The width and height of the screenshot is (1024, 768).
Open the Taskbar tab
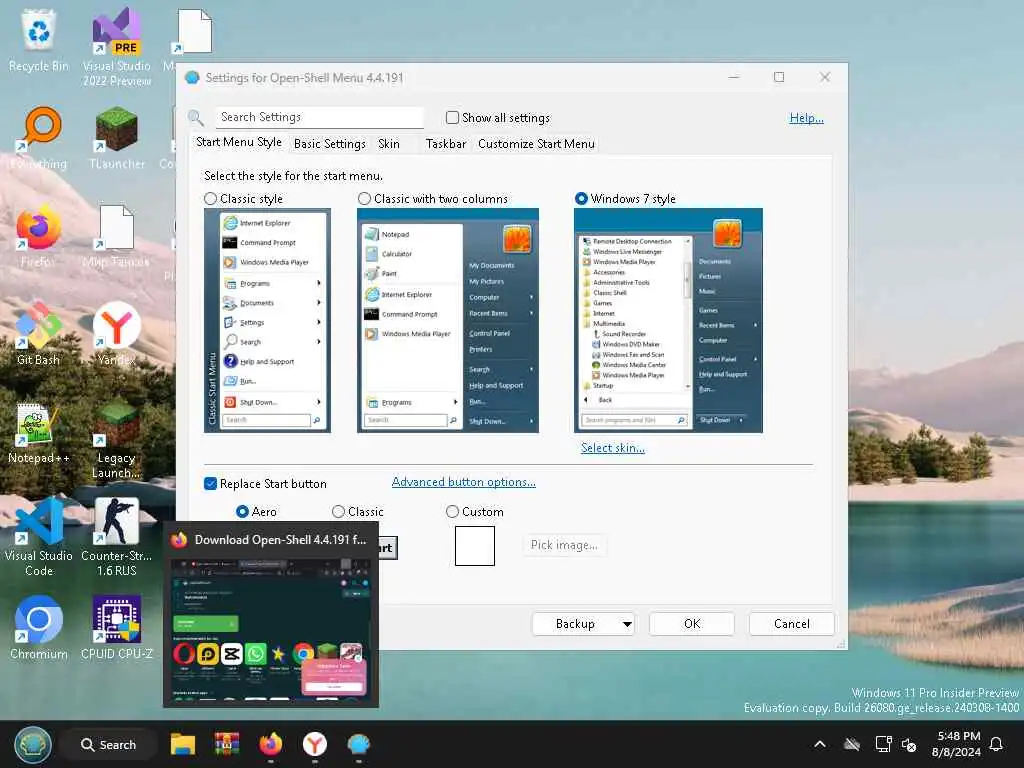click(x=446, y=144)
